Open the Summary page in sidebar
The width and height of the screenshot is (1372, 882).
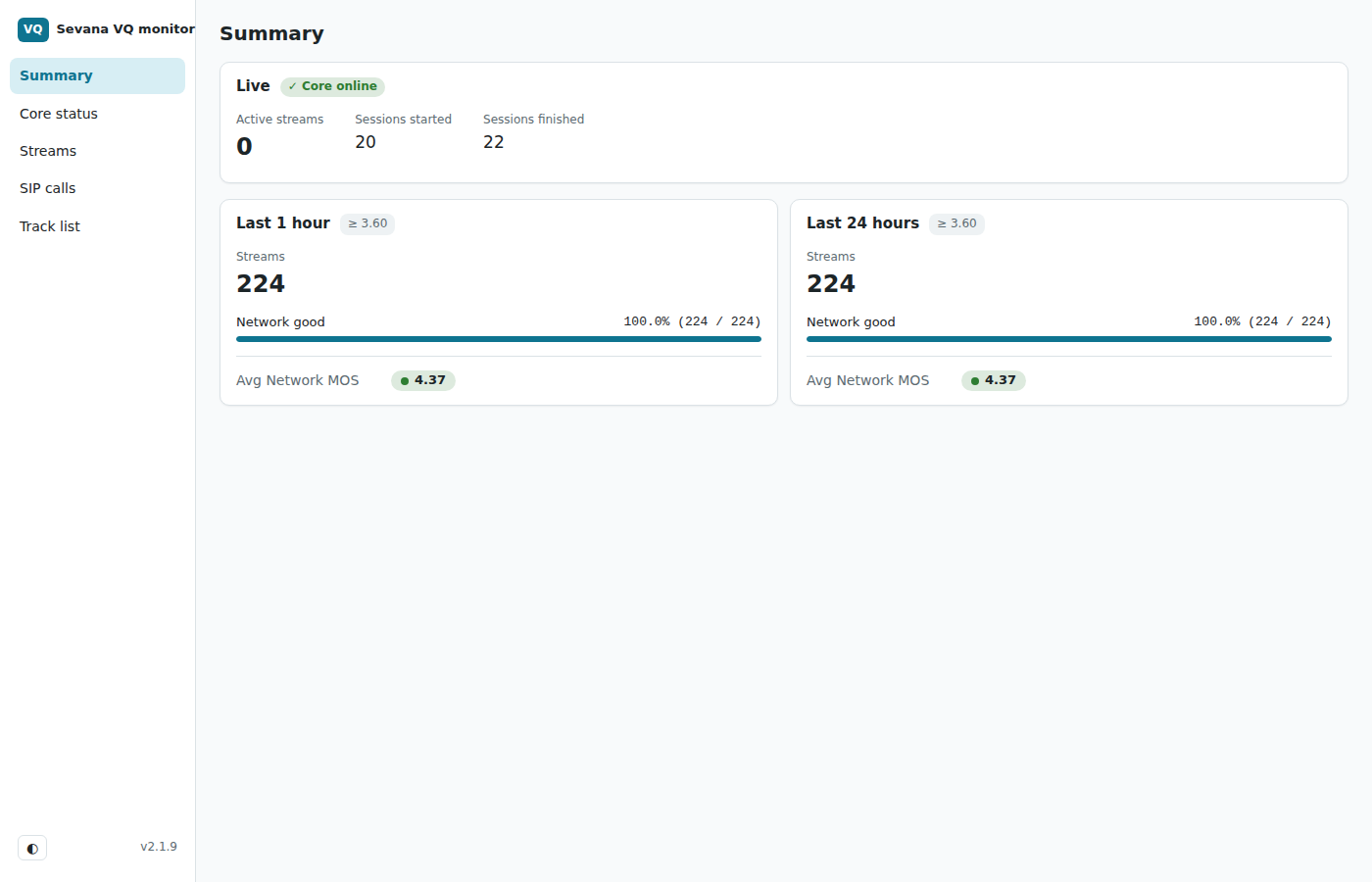[x=97, y=75]
